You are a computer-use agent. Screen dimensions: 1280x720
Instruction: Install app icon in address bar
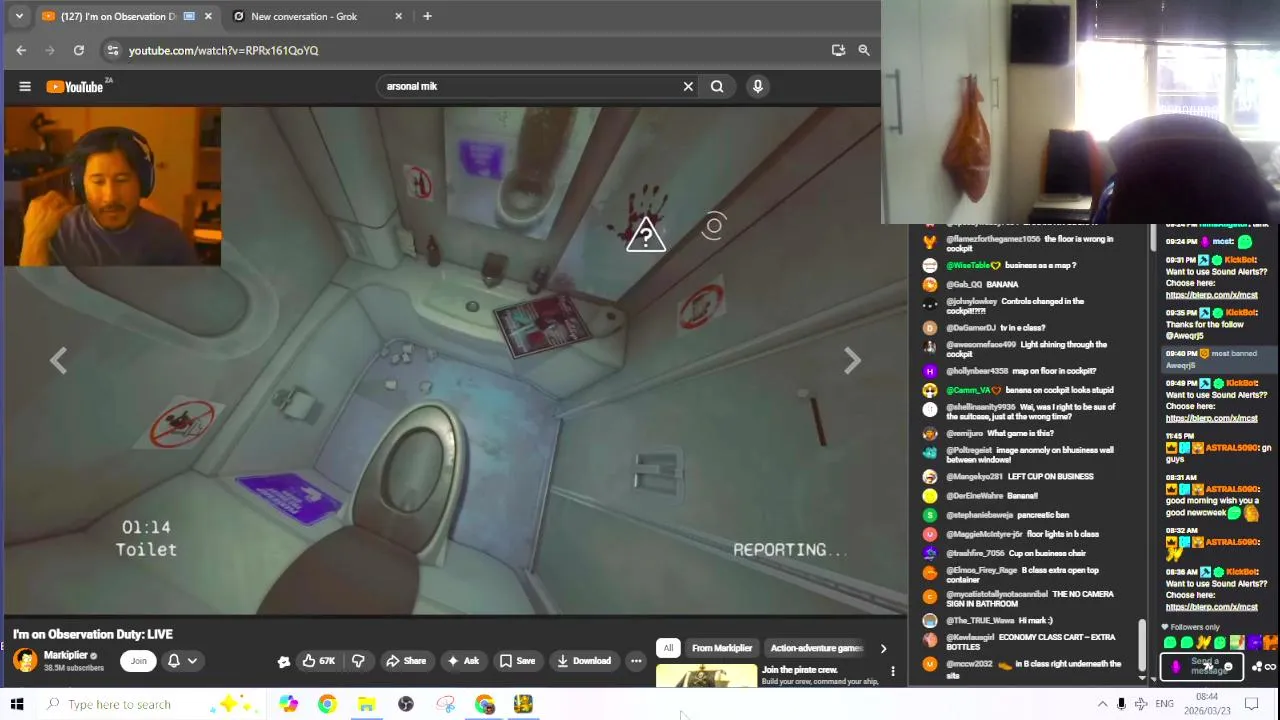pos(838,50)
